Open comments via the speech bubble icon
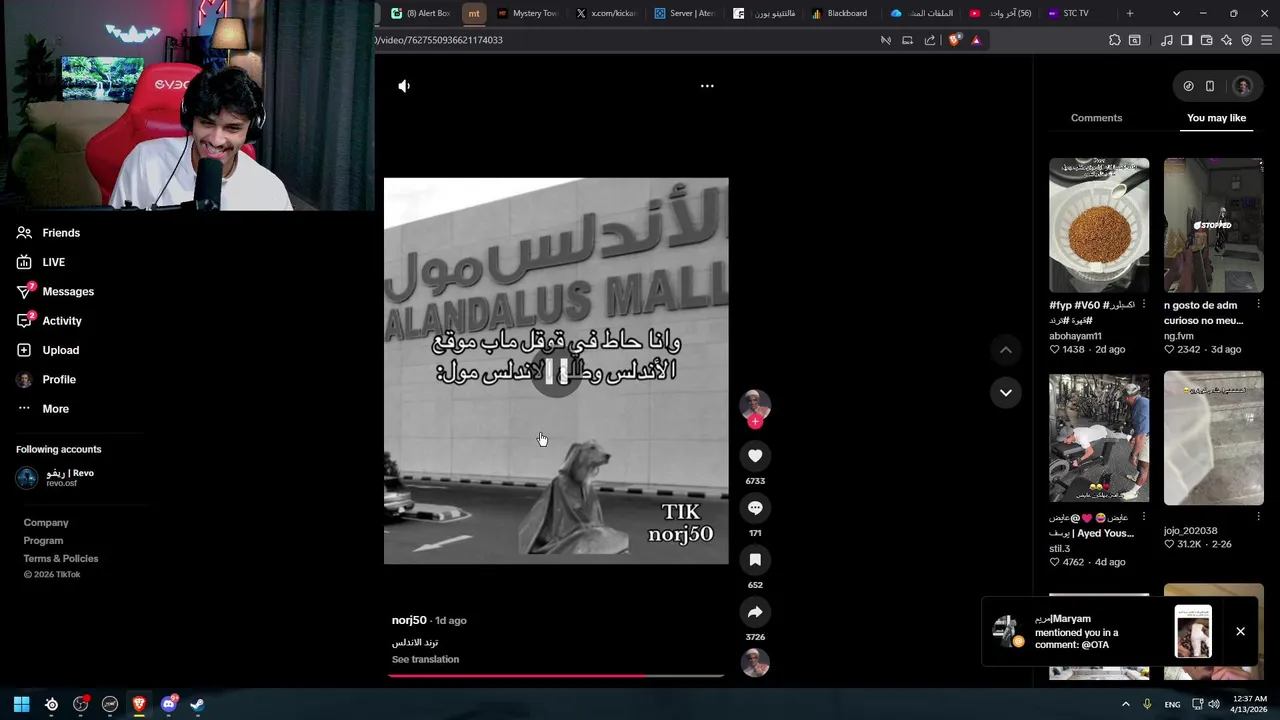Screen dimensions: 1280x720 [x=755, y=508]
